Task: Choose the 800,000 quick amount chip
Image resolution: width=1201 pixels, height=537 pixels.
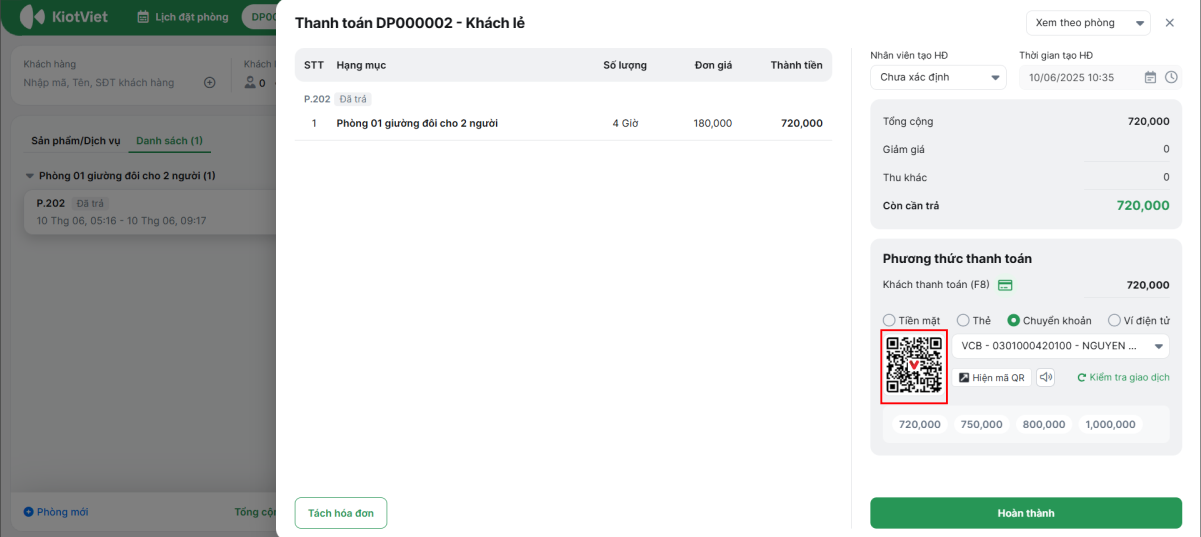Action: point(1044,424)
